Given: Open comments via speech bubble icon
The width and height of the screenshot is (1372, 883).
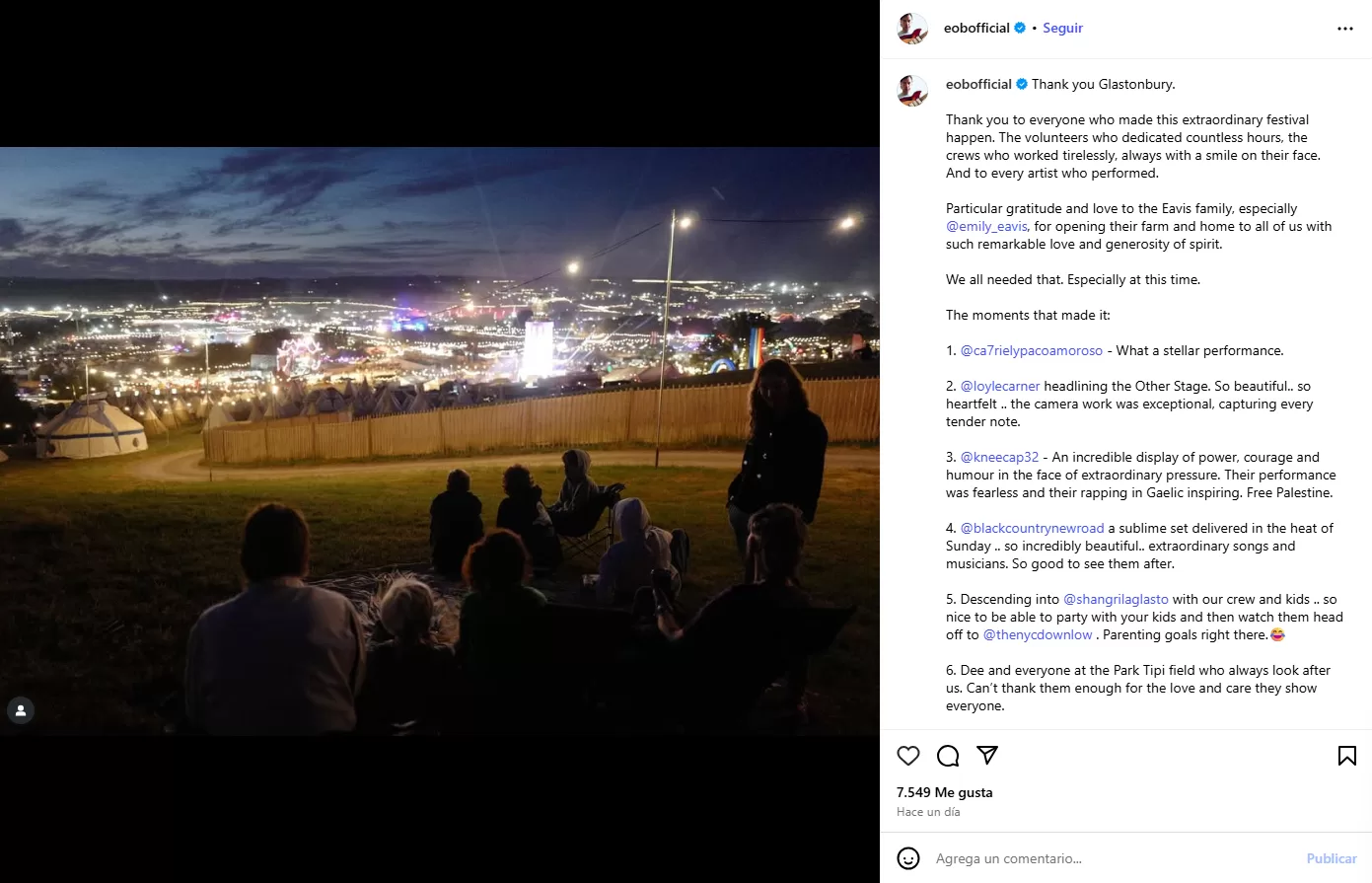Looking at the screenshot, I should pyautogui.click(x=948, y=756).
